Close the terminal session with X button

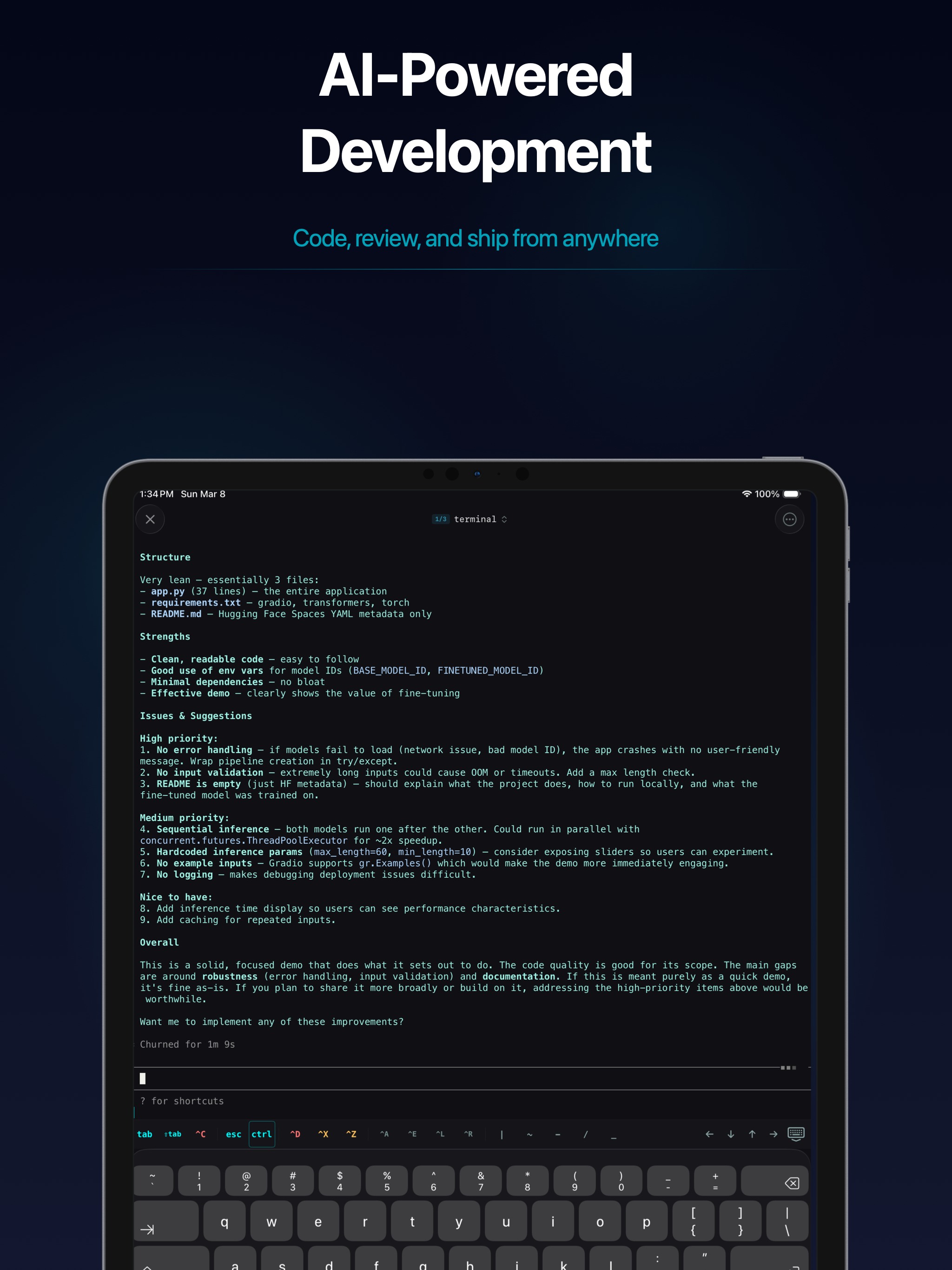(151, 519)
